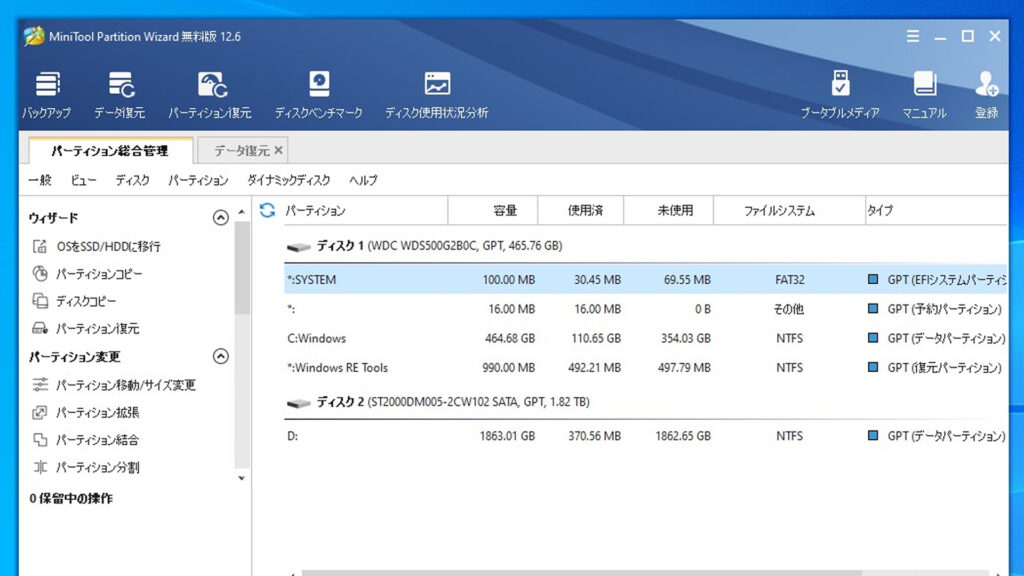This screenshot has width=1024, height=576.
Task: Select OSをSSD/HDDに移行 wizard
Action: click(x=97, y=246)
